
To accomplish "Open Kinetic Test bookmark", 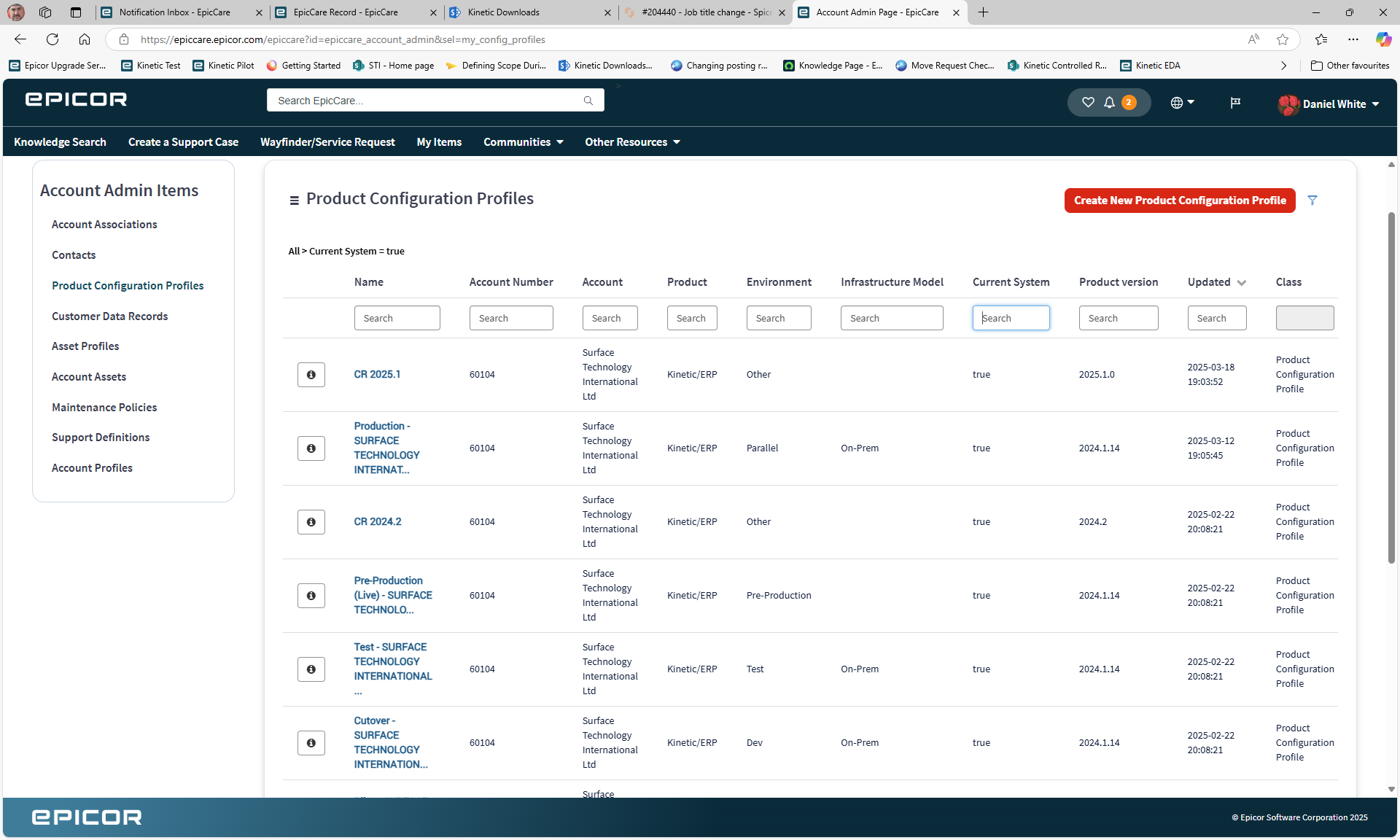I will tap(151, 66).
